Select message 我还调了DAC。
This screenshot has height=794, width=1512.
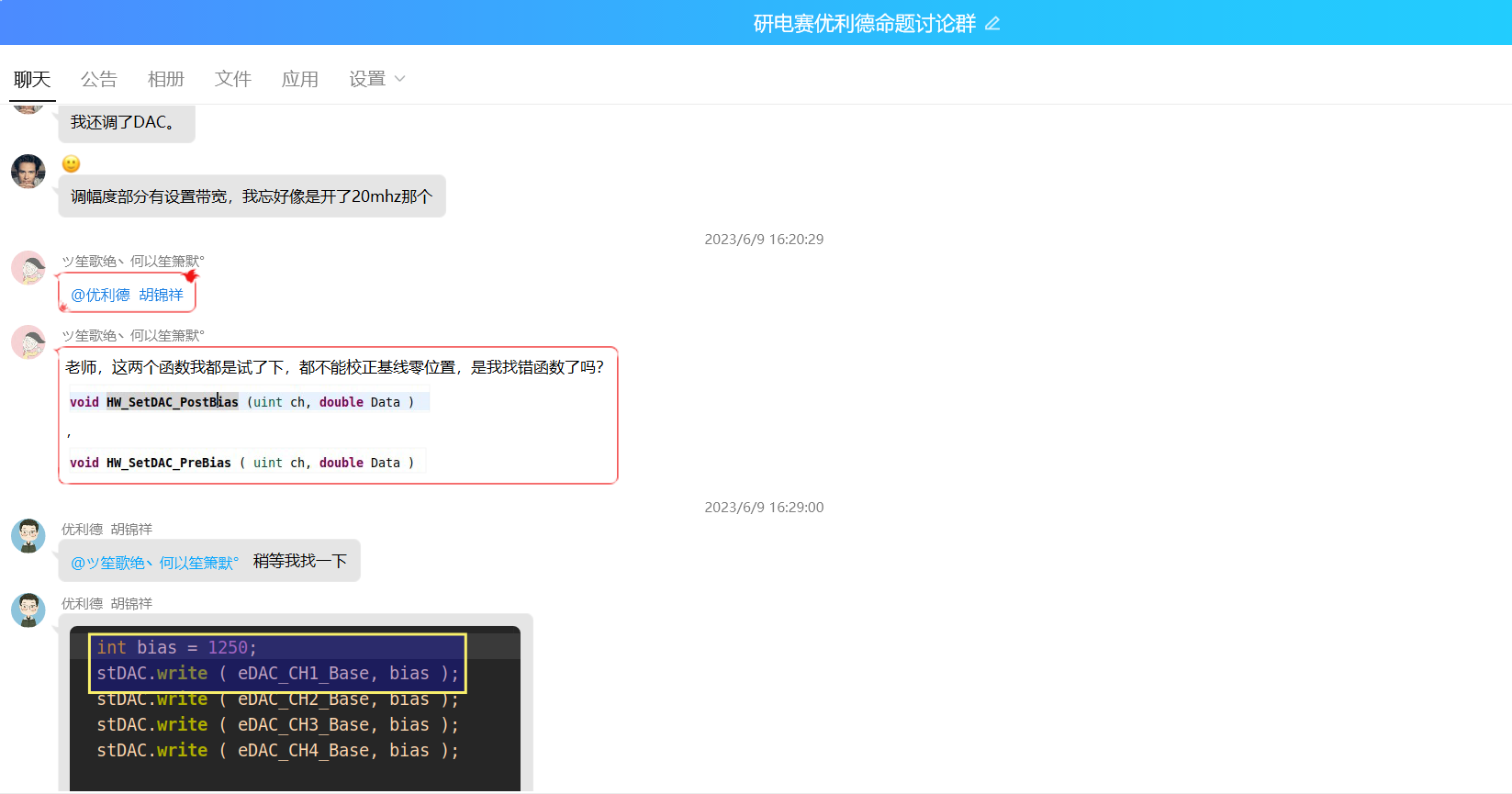point(127,123)
